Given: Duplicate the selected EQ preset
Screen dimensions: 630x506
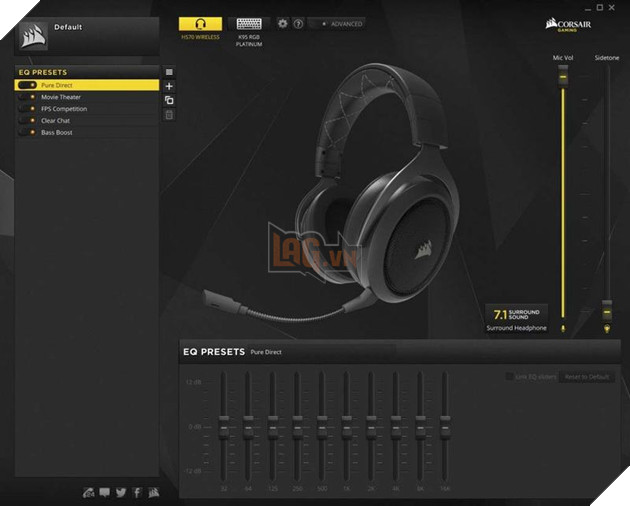Looking at the screenshot, I should tap(169, 100).
